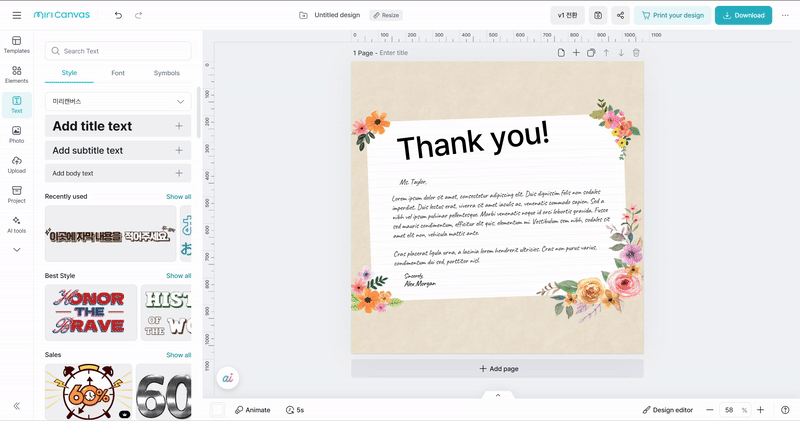Click the Search Text input field

point(118,51)
